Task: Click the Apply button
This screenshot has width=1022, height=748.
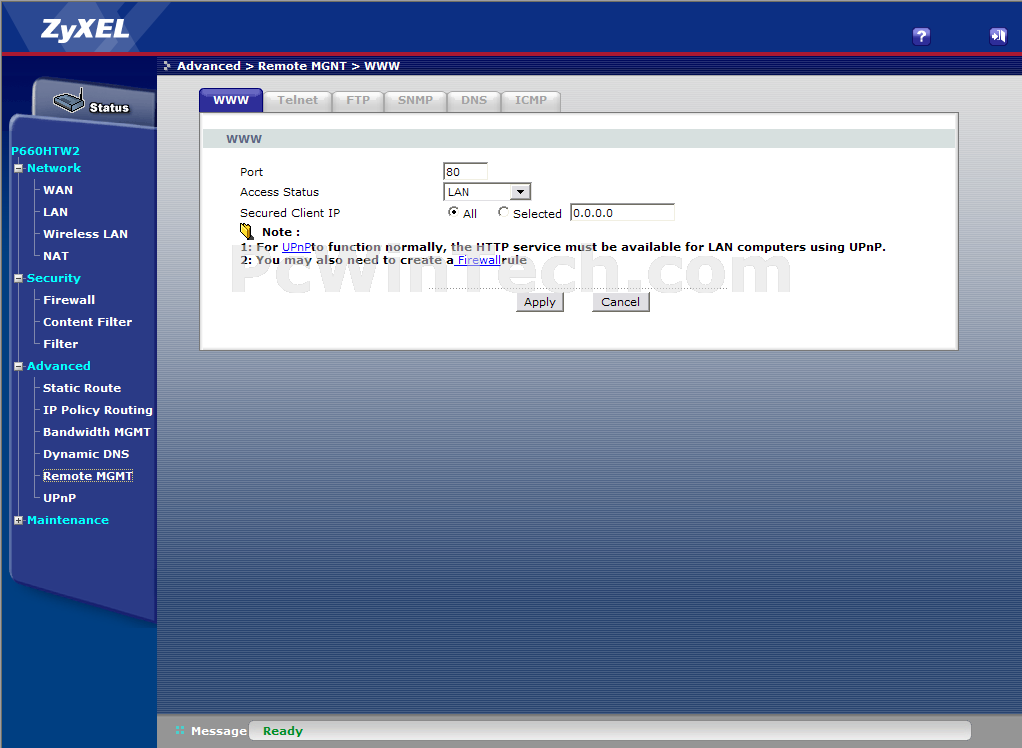Action: (x=540, y=302)
